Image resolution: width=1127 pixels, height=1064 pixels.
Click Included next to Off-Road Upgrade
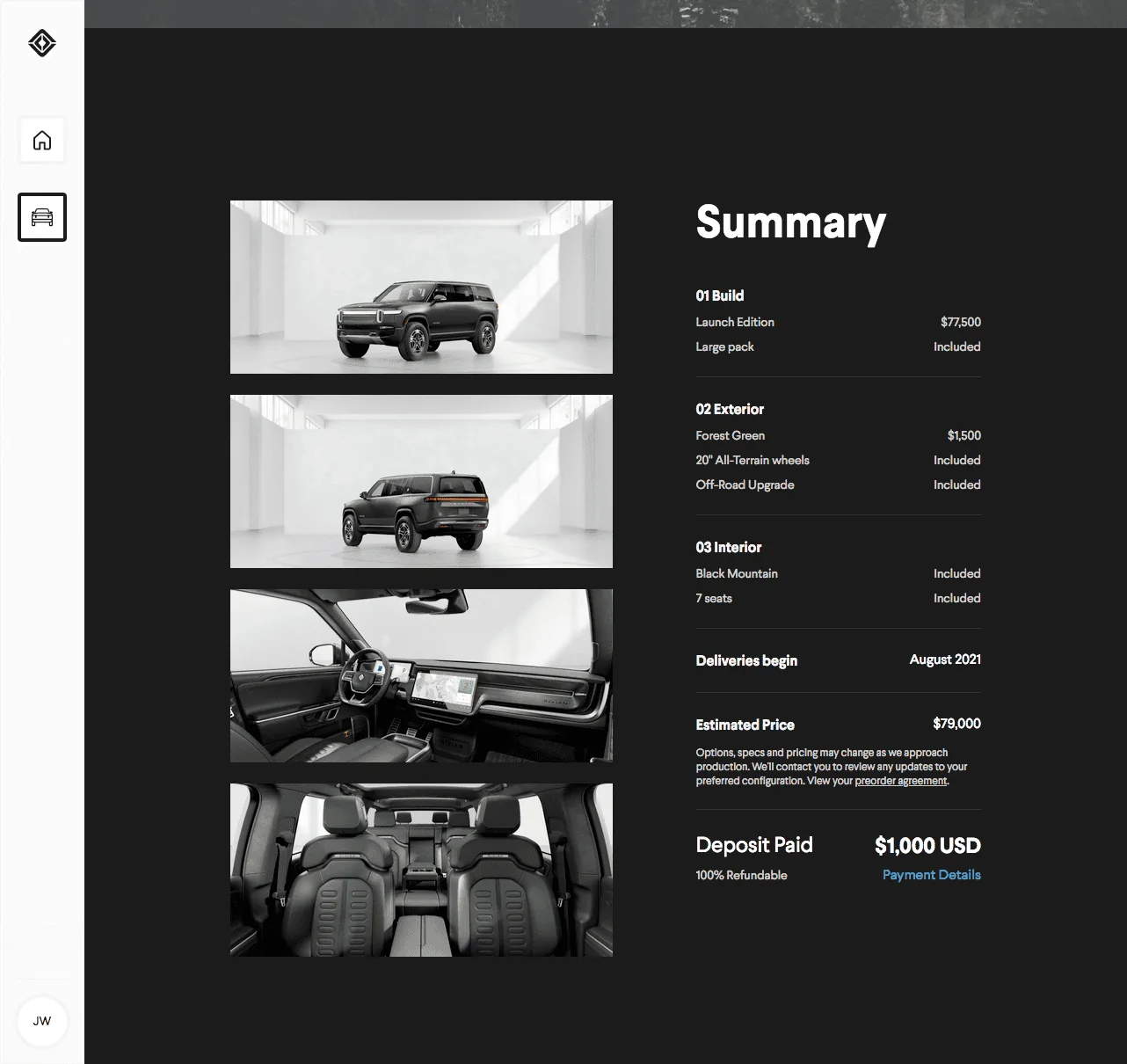coord(957,485)
